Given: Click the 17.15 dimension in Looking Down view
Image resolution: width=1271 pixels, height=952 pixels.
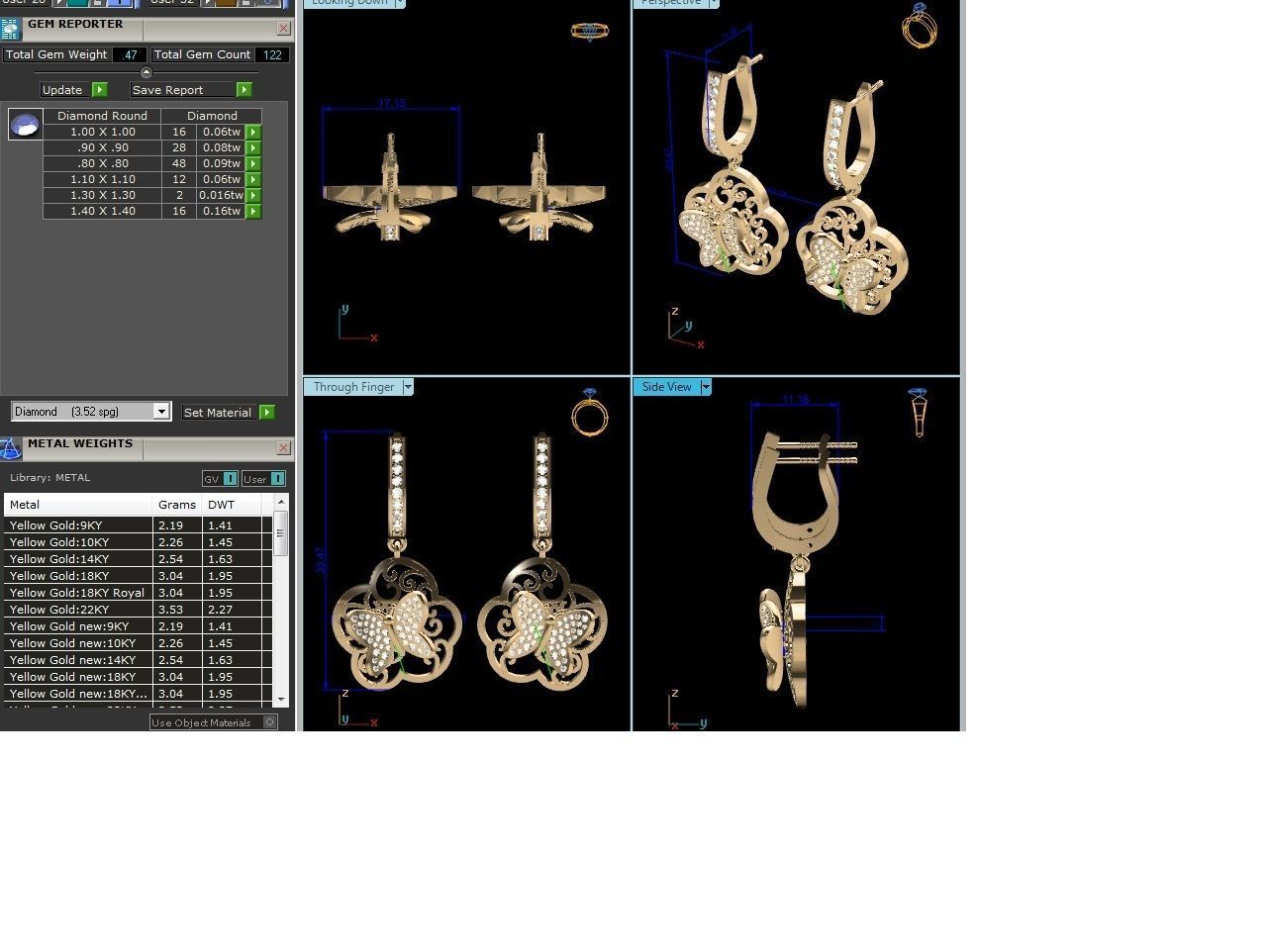Looking at the screenshot, I should point(392,103).
